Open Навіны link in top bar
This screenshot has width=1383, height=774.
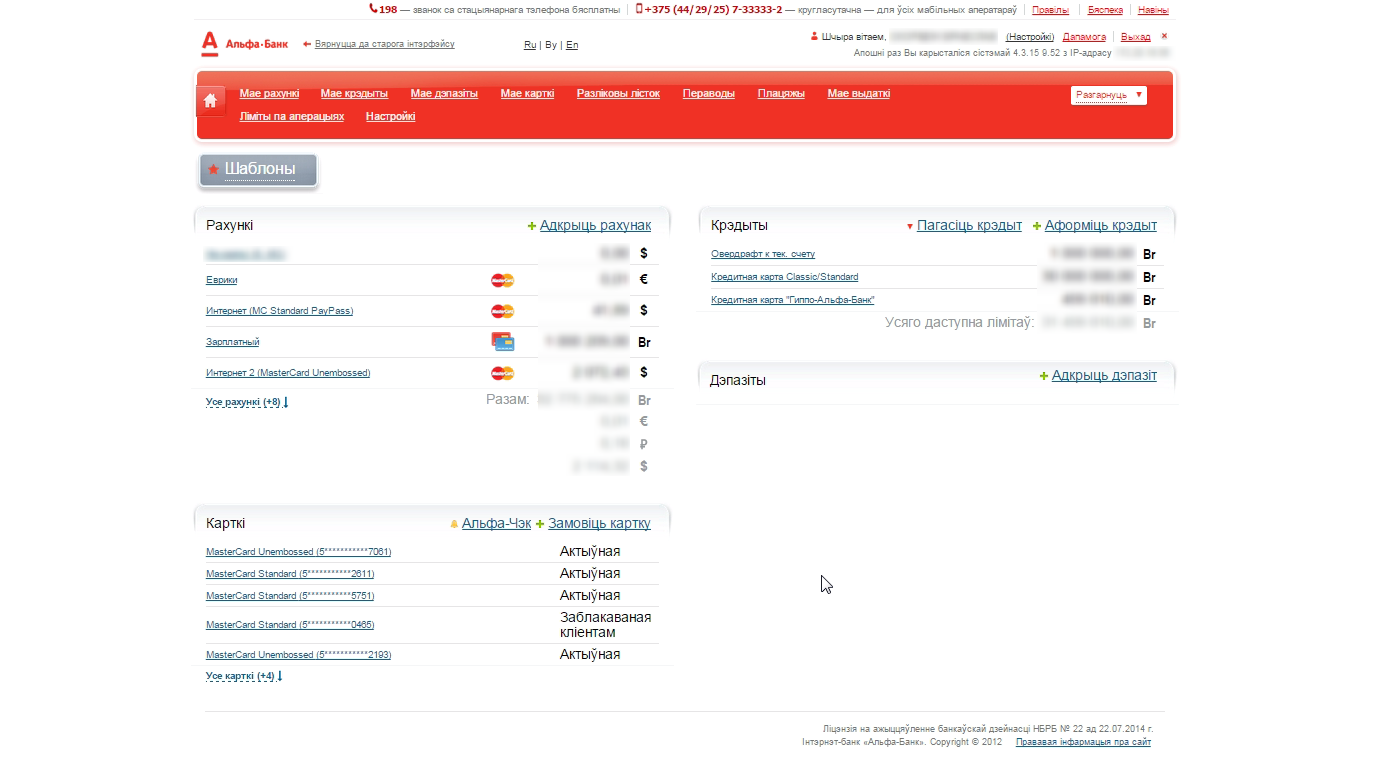[x=1153, y=10]
